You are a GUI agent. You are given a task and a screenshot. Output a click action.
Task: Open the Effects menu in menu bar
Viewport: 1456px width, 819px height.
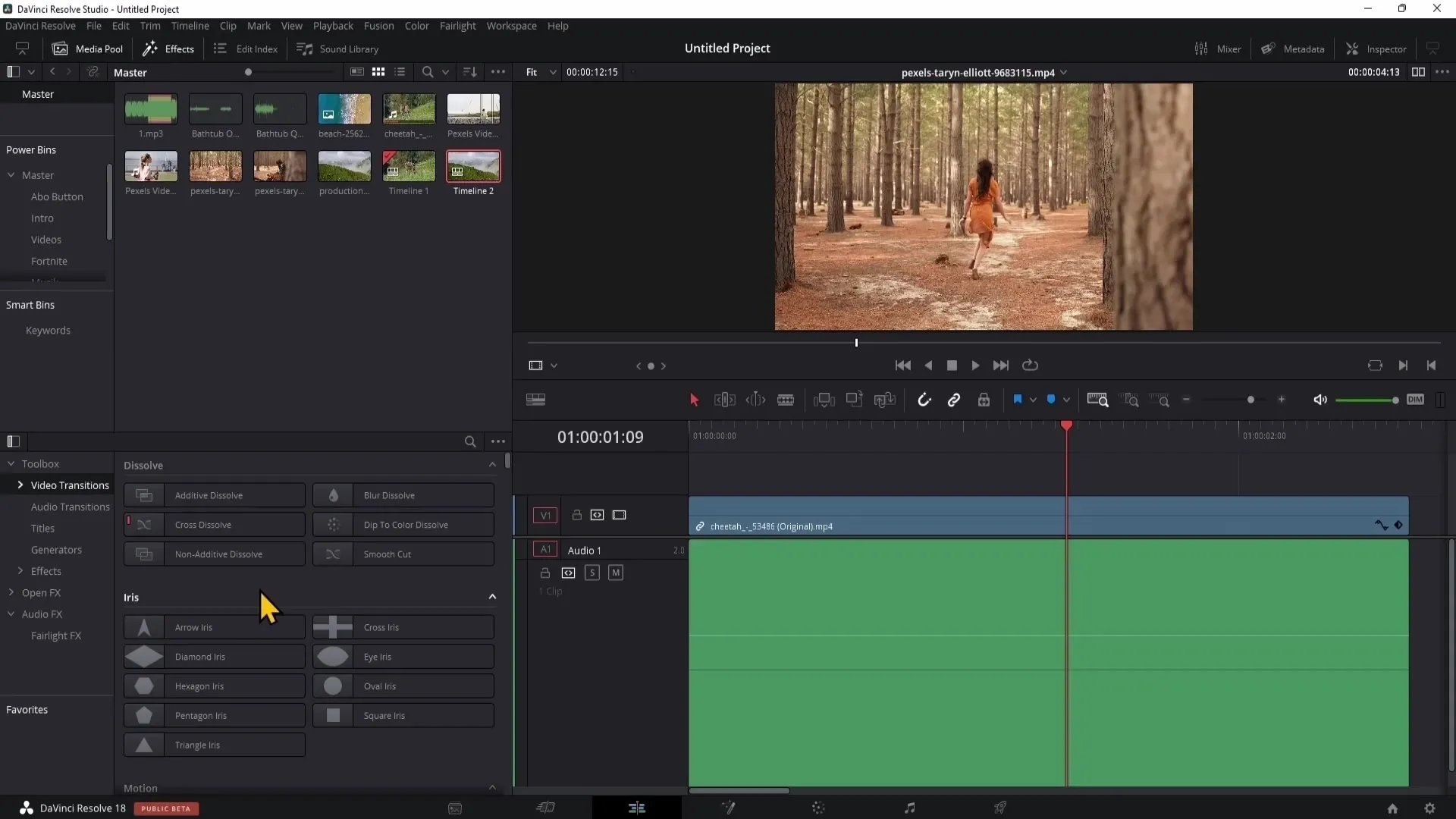pos(179,48)
